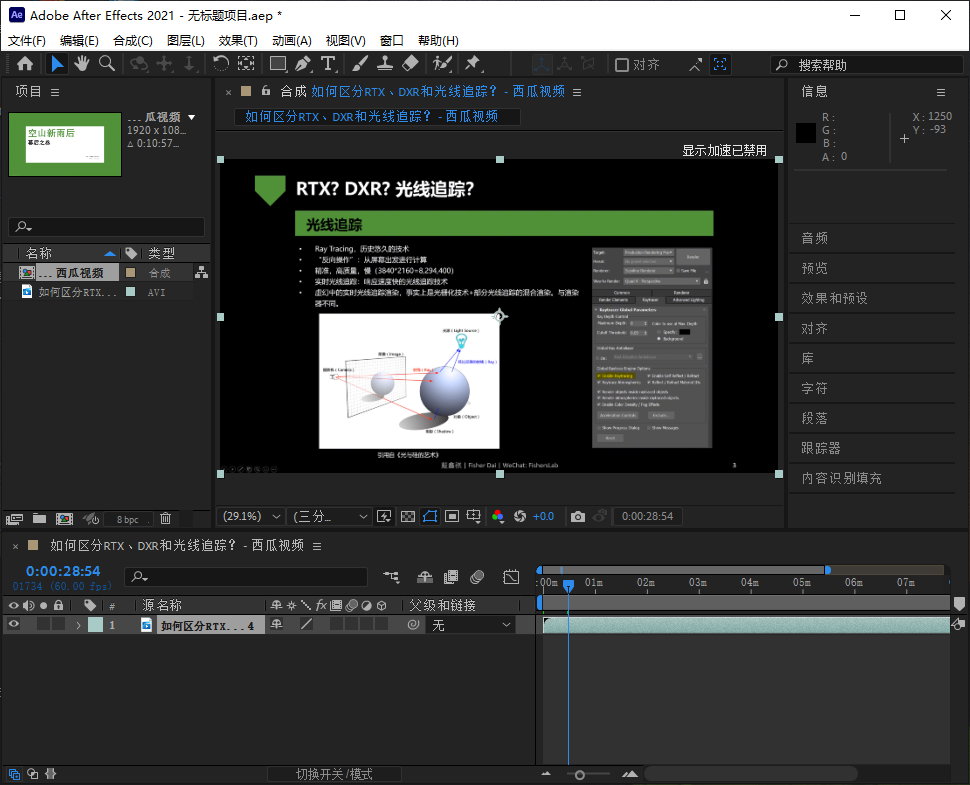Open timeline panel menu icon

pyautogui.click(x=317, y=546)
